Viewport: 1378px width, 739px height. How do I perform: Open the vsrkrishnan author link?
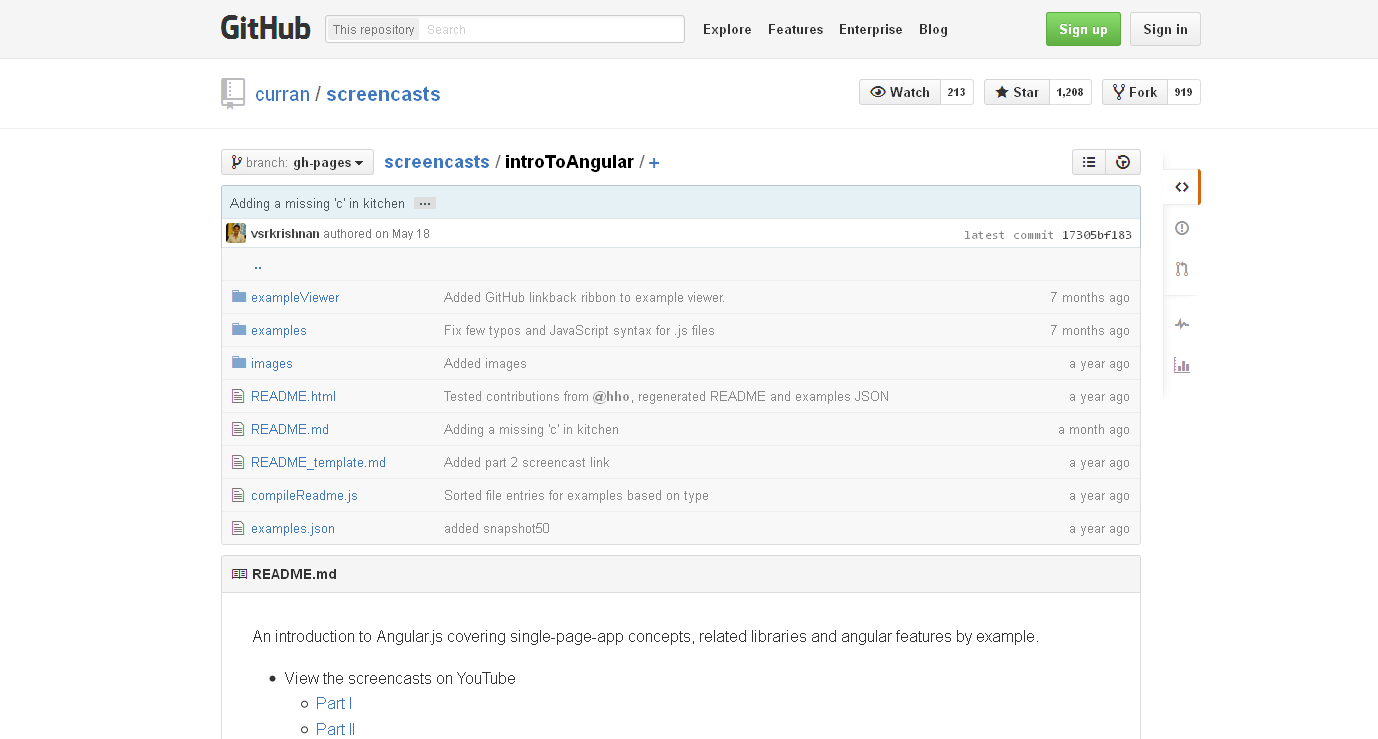coord(285,234)
